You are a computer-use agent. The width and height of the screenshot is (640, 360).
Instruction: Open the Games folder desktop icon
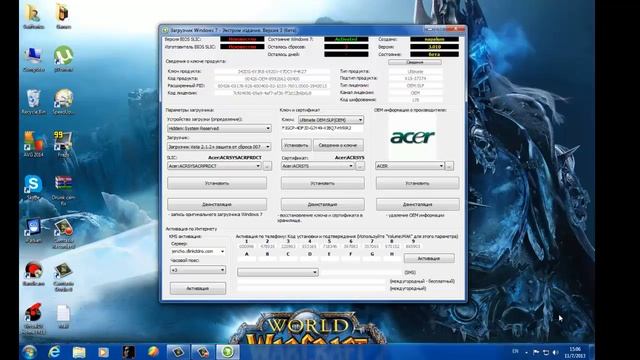63,16
